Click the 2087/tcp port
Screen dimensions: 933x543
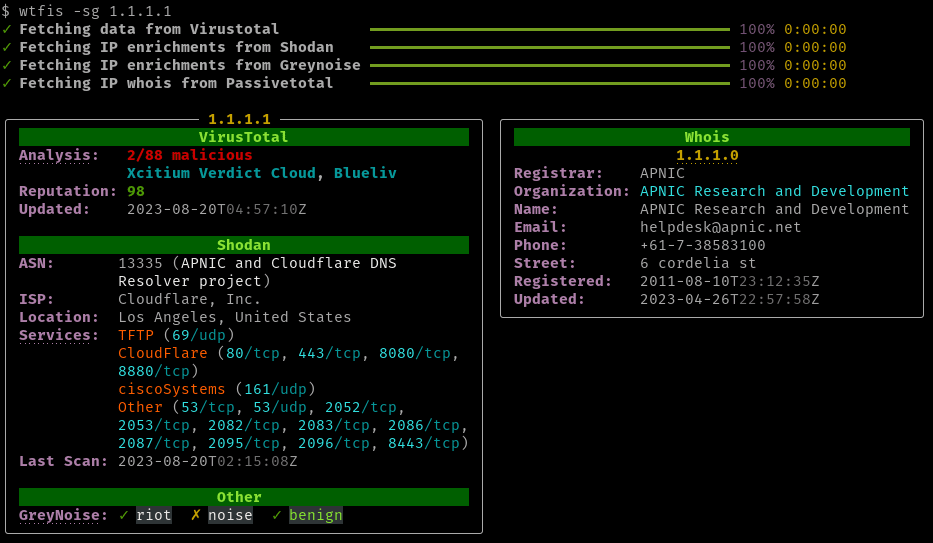(x=154, y=443)
